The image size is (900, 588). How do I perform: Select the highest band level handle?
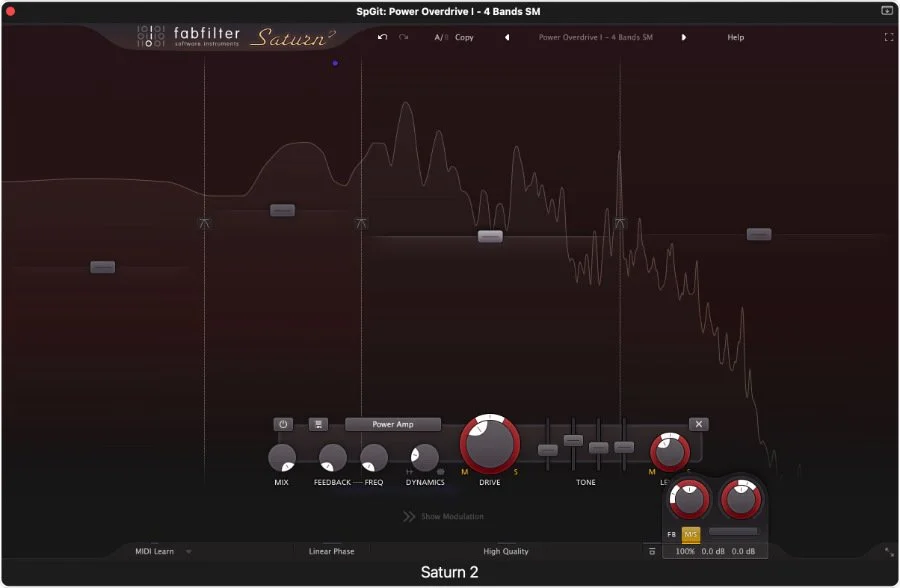[759, 234]
